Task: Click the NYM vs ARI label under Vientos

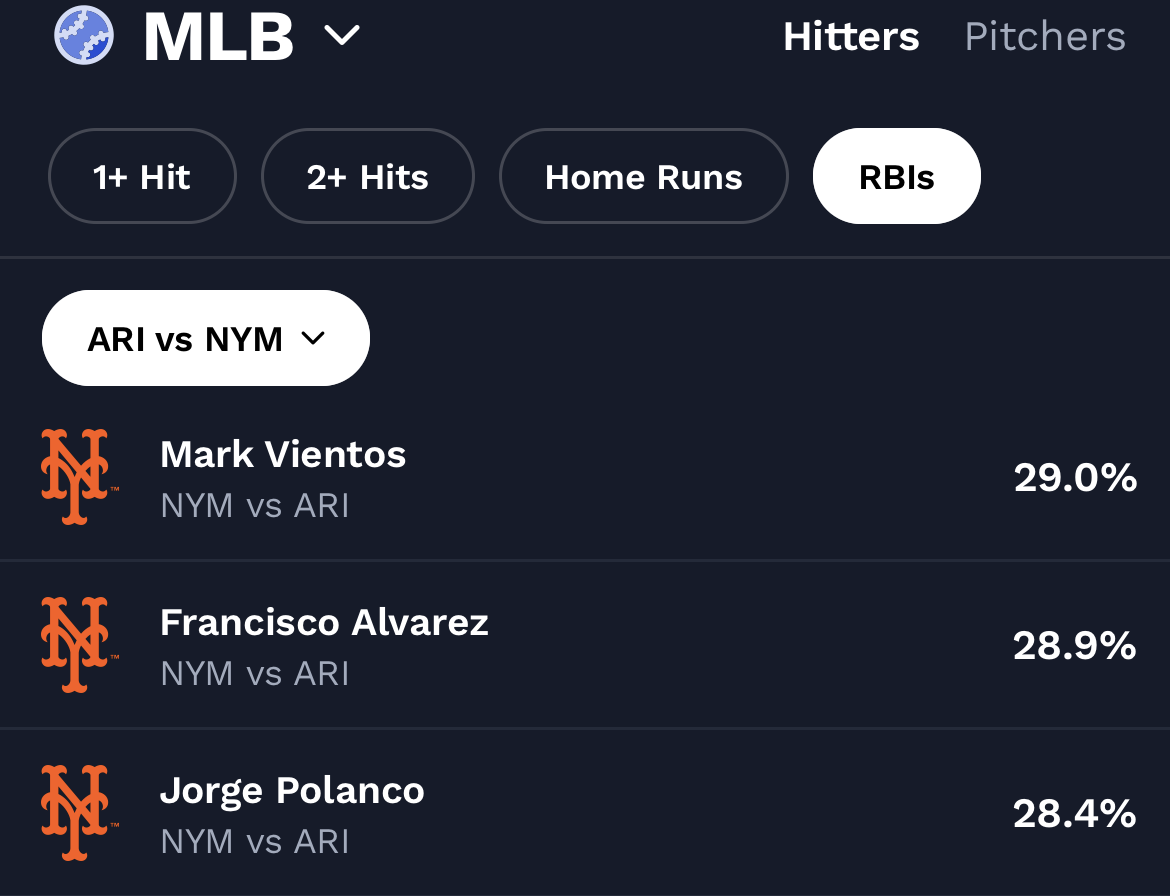Action: pyautogui.click(x=254, y=506)
